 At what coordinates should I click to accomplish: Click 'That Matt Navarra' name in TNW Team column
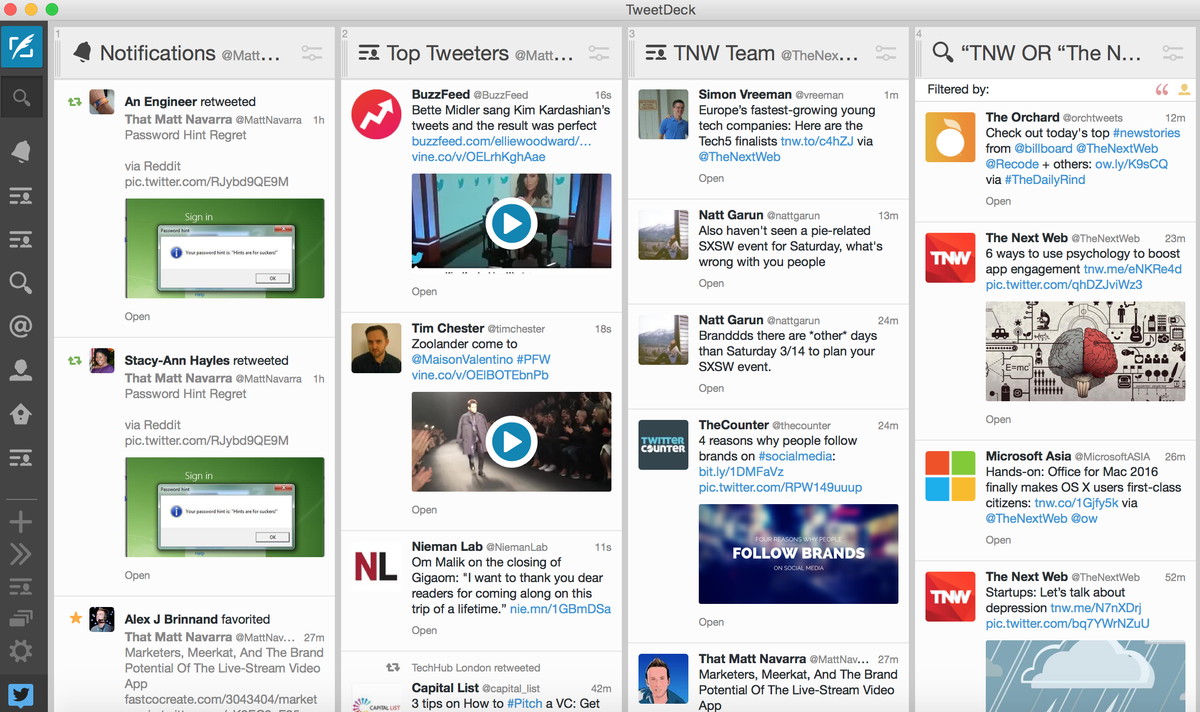751,659
